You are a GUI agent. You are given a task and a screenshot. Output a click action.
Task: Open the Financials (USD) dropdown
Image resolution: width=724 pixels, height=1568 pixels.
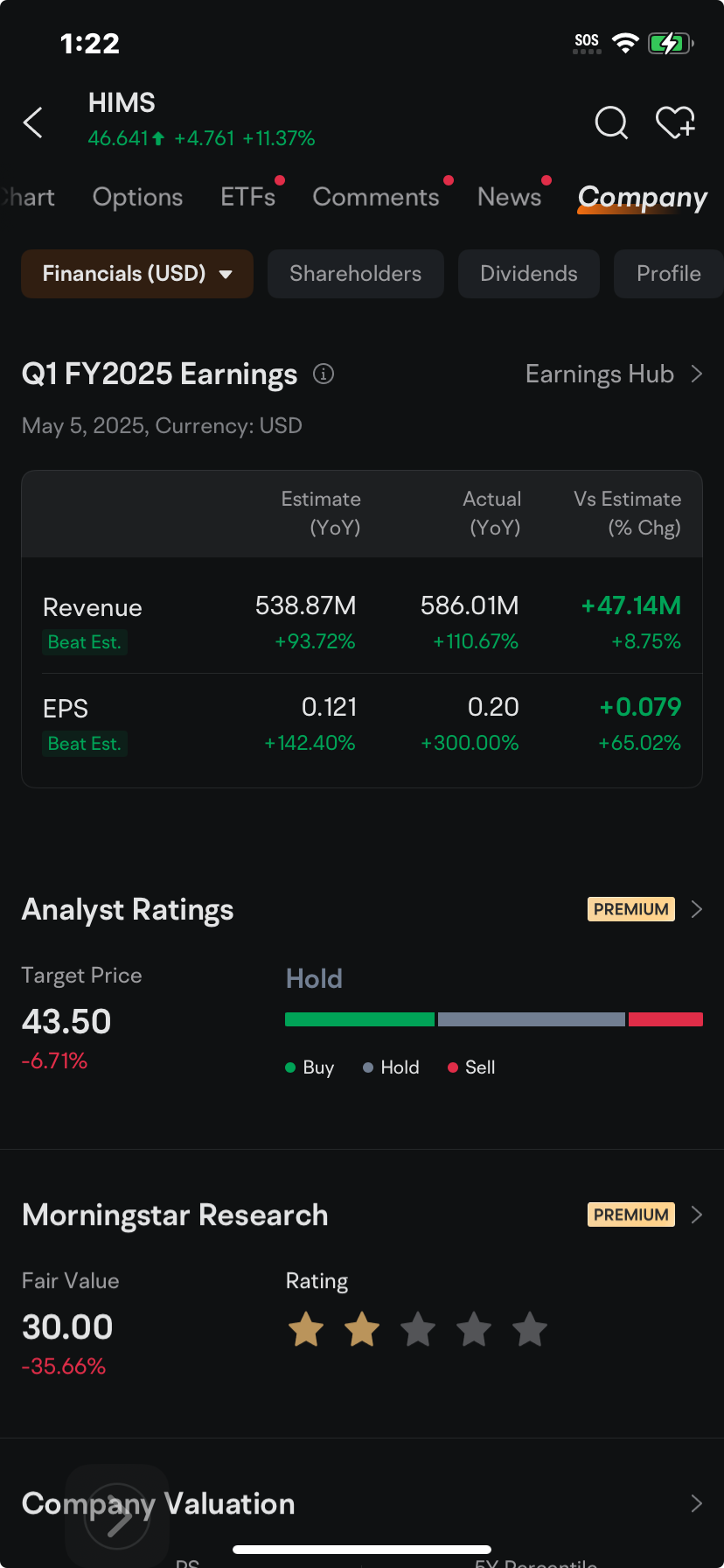tap(137, 274)
